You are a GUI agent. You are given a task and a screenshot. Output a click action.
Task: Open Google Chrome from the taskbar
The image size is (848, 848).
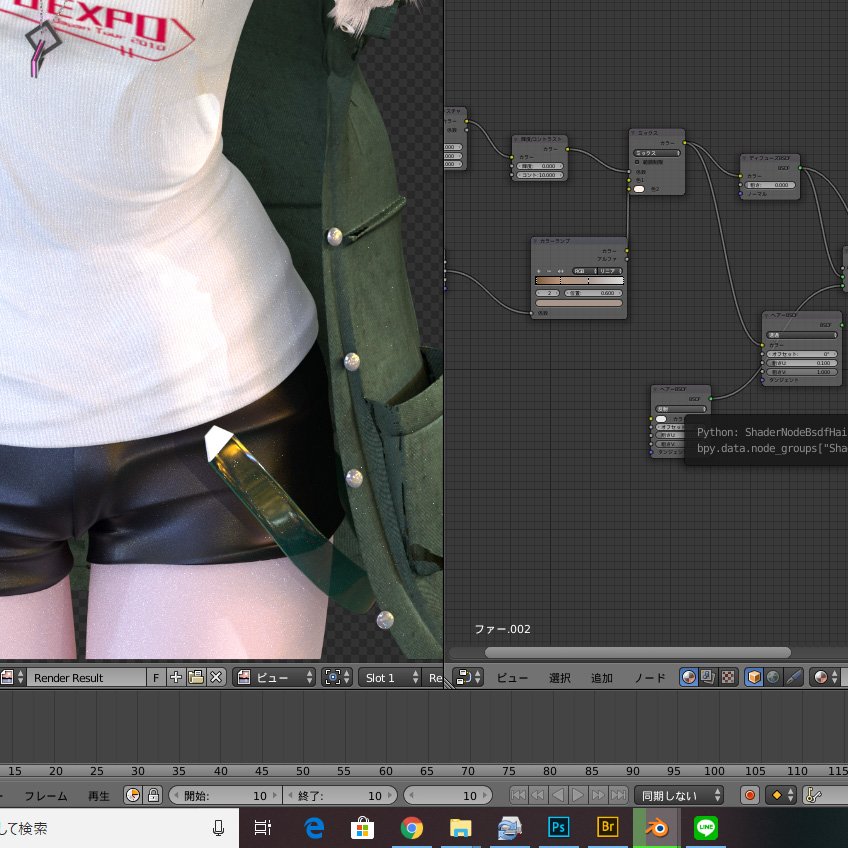point(412,827)
